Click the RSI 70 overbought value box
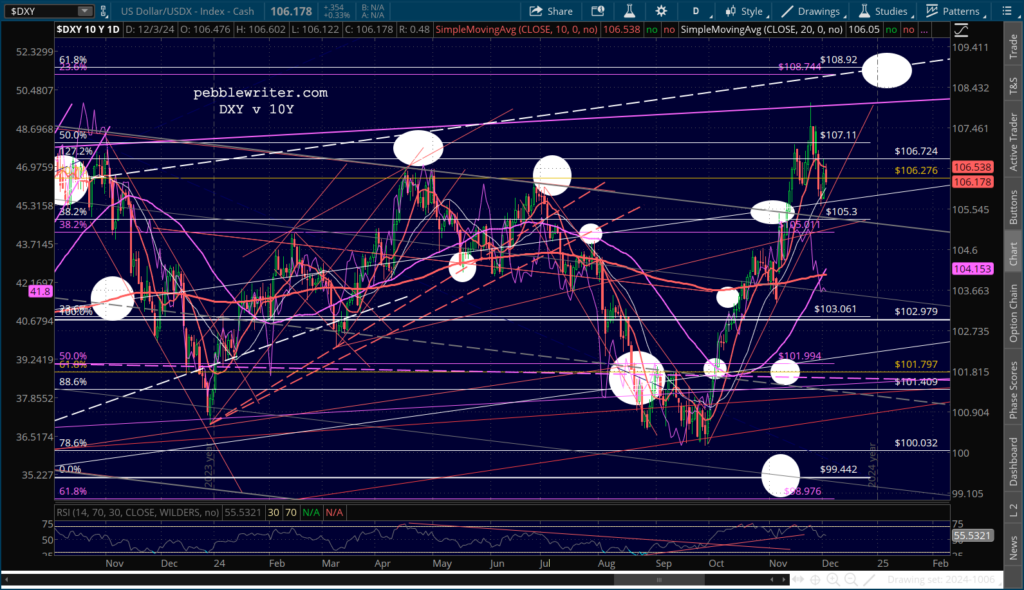Screen dimensions: 1024x590 pos(291,512)
